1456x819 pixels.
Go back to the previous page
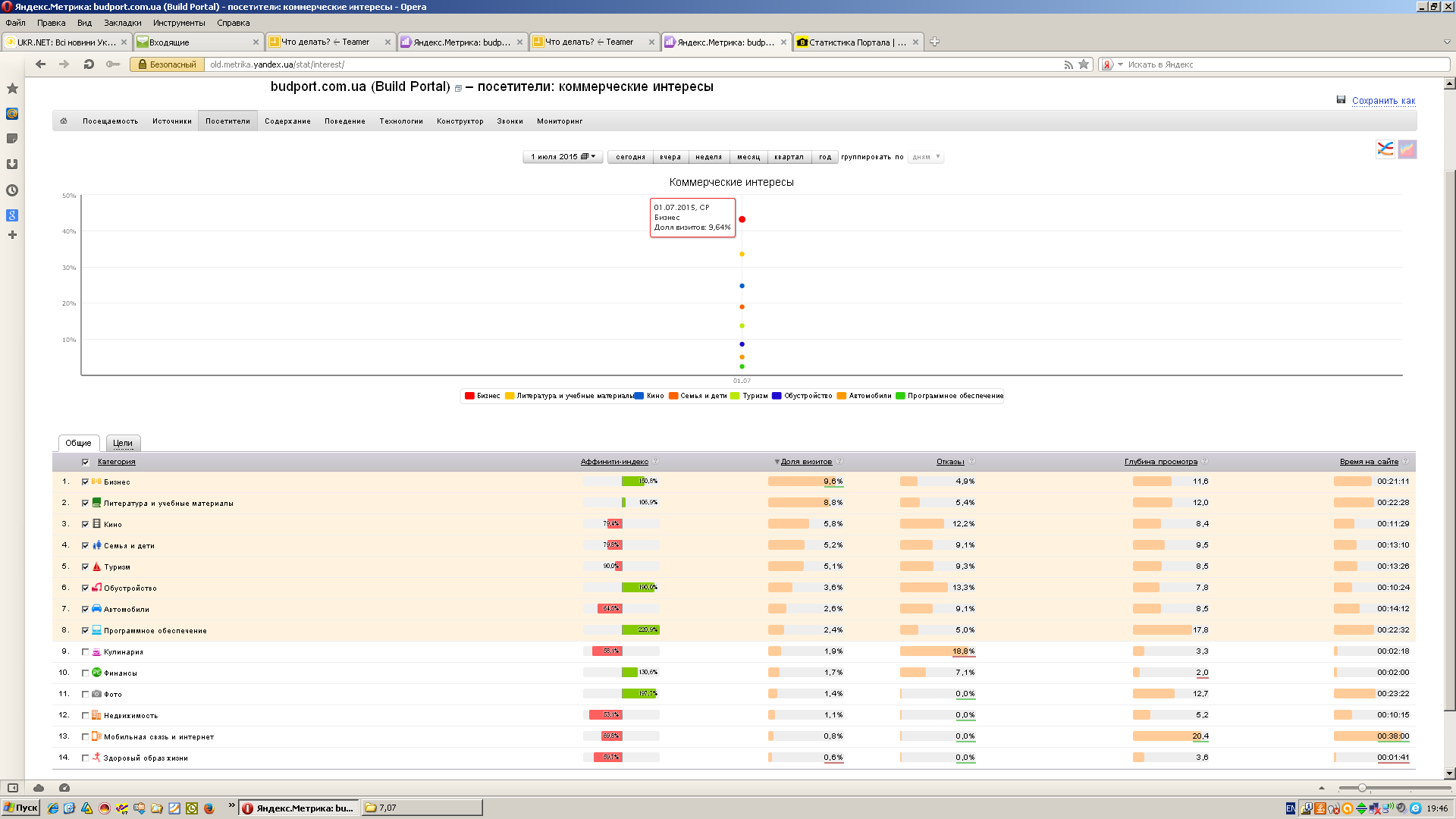(41, 64)
